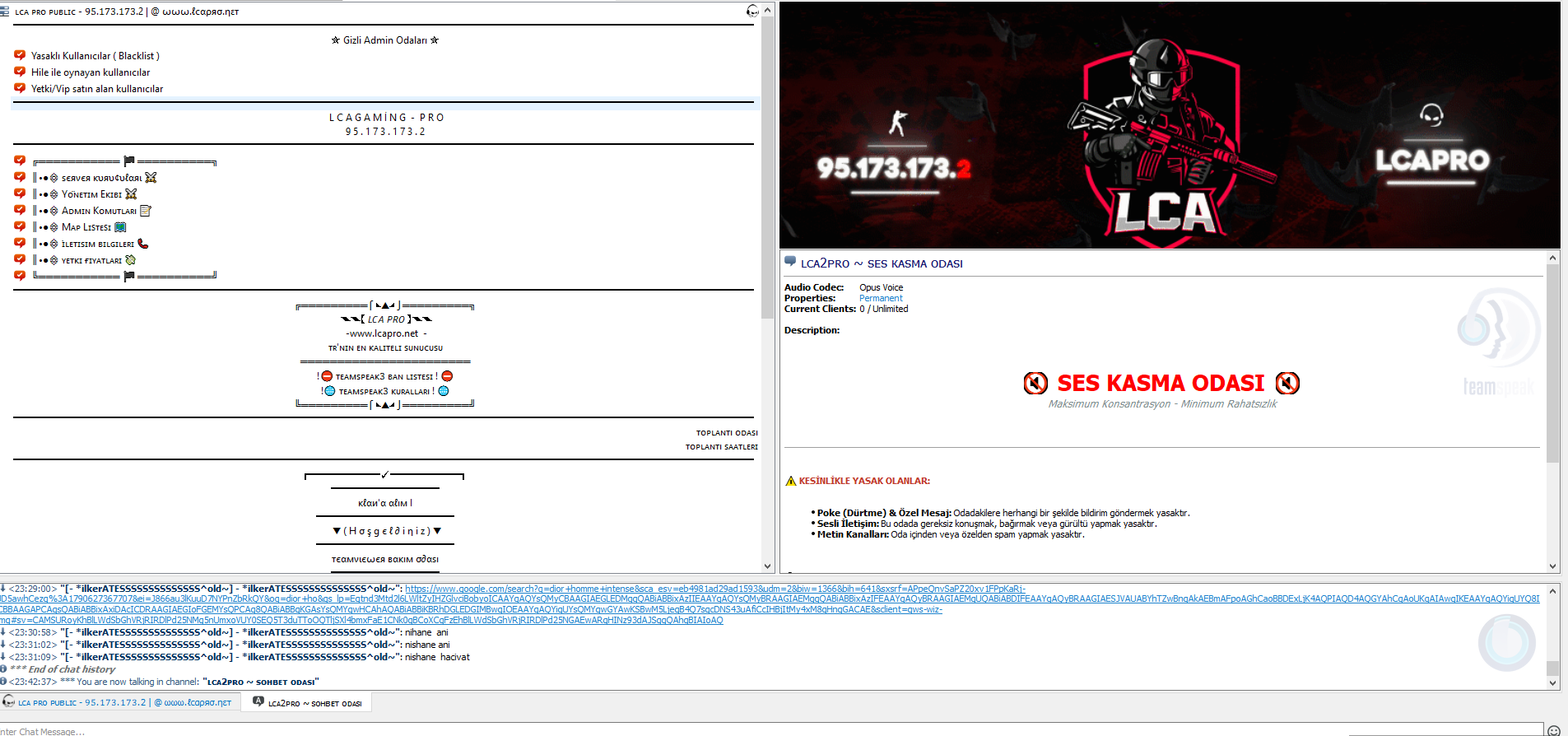Click the red channel icon for Yasaklı Kullanıcılar
Screen dimensions: 1568x736
pos(20,55)
